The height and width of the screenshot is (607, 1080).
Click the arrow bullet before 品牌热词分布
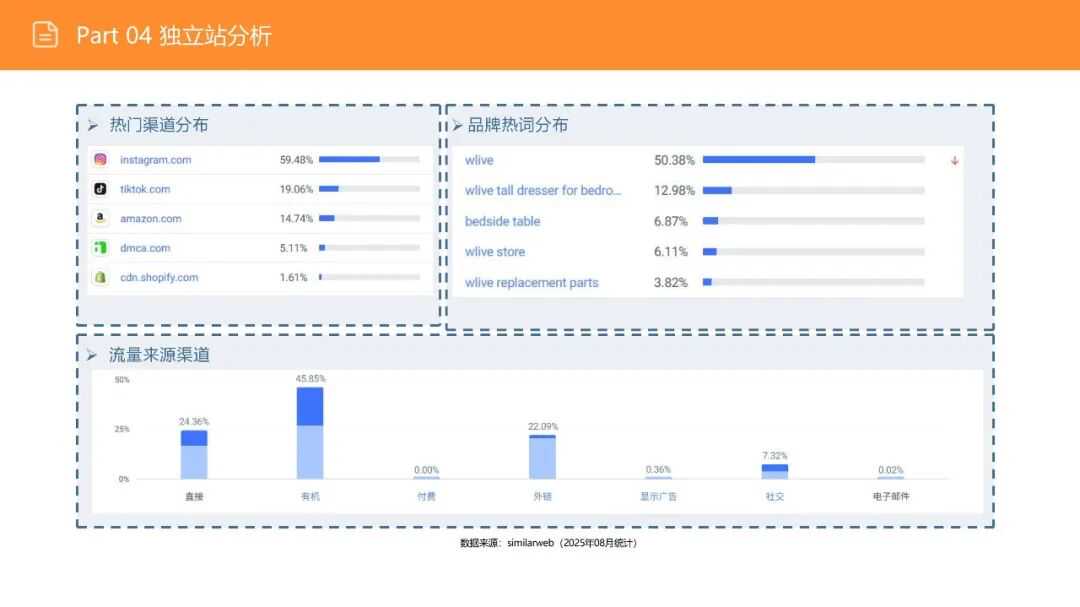[457, 125]
